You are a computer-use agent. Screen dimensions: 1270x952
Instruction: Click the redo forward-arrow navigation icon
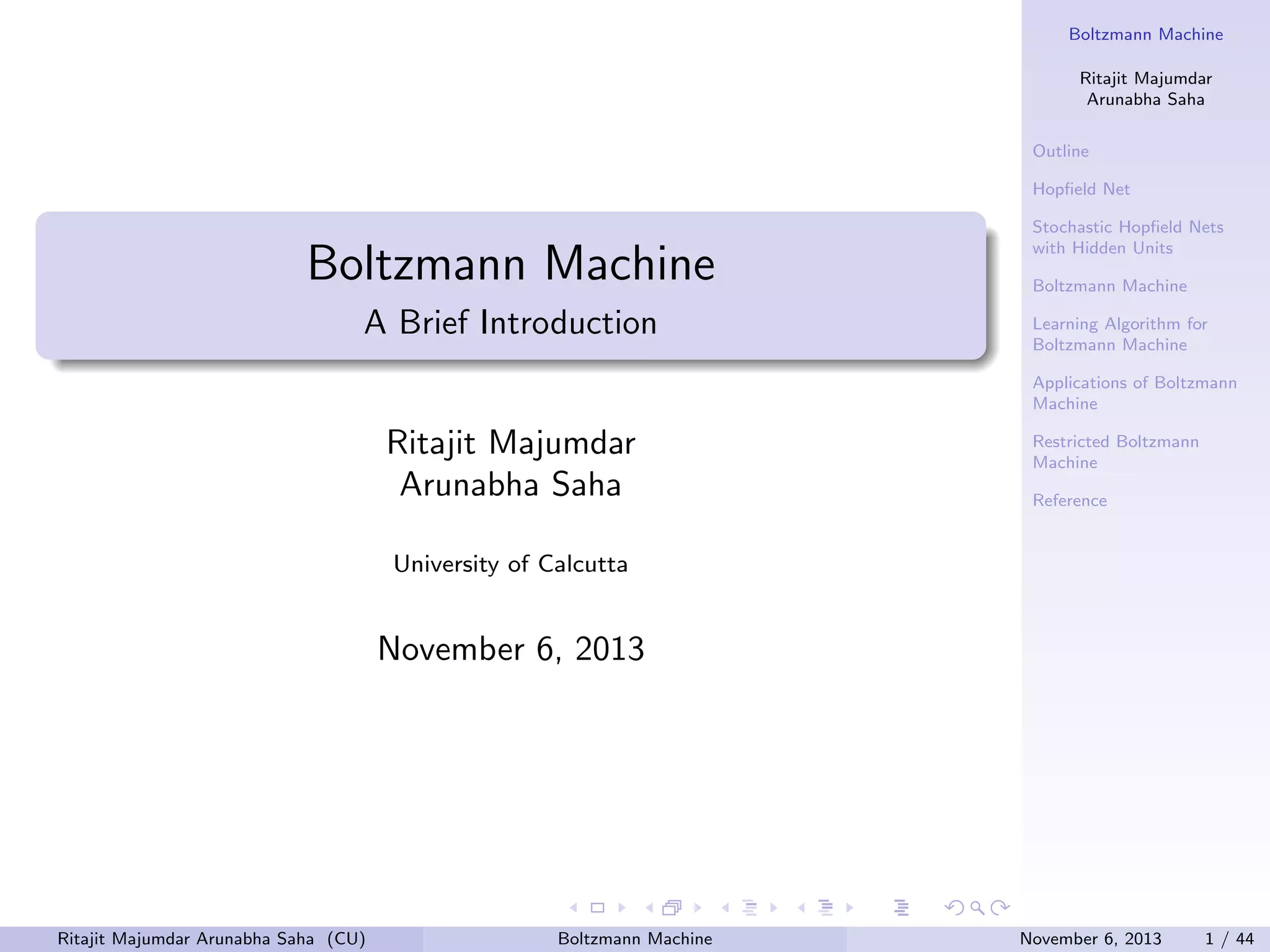pyautogui.click(x=1000, y=908)
